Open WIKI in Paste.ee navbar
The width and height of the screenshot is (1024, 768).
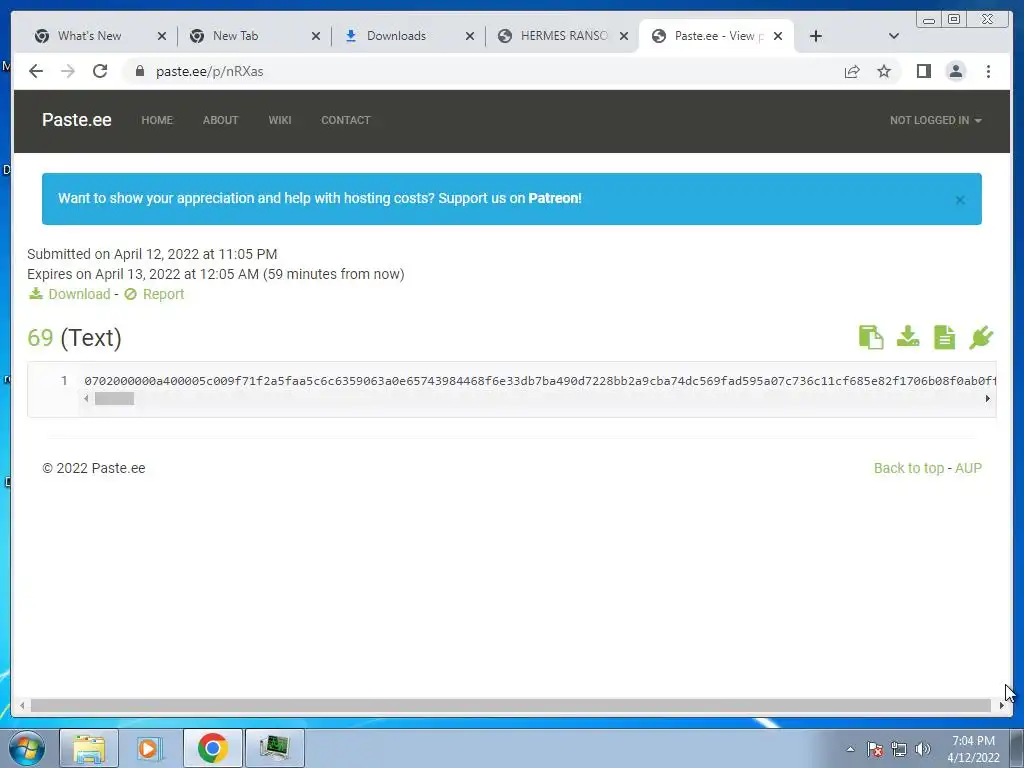280,120
